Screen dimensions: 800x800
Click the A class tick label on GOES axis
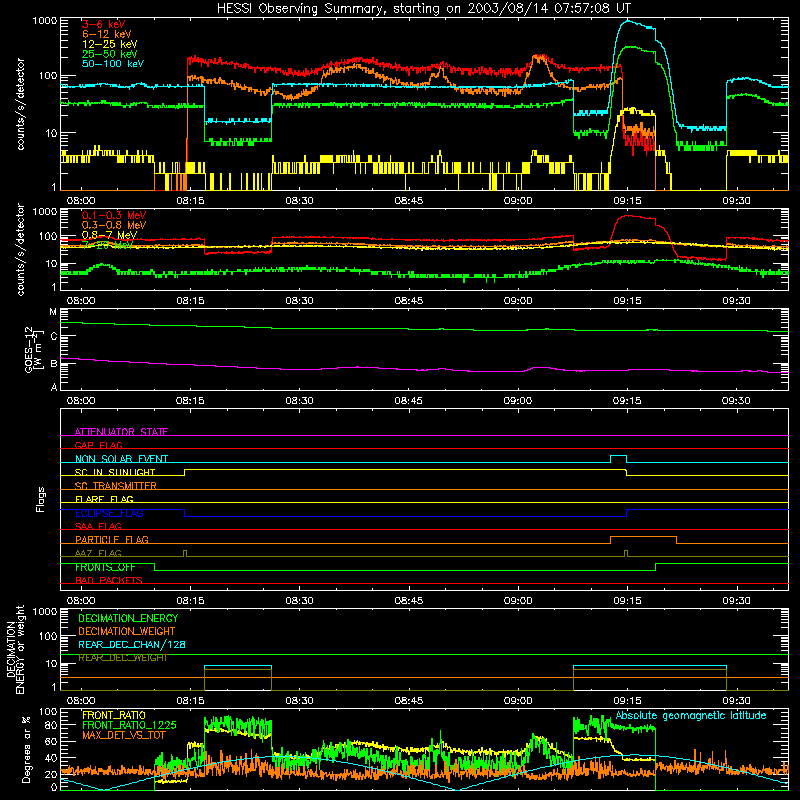pyautogui.click(x=54, y=387)
